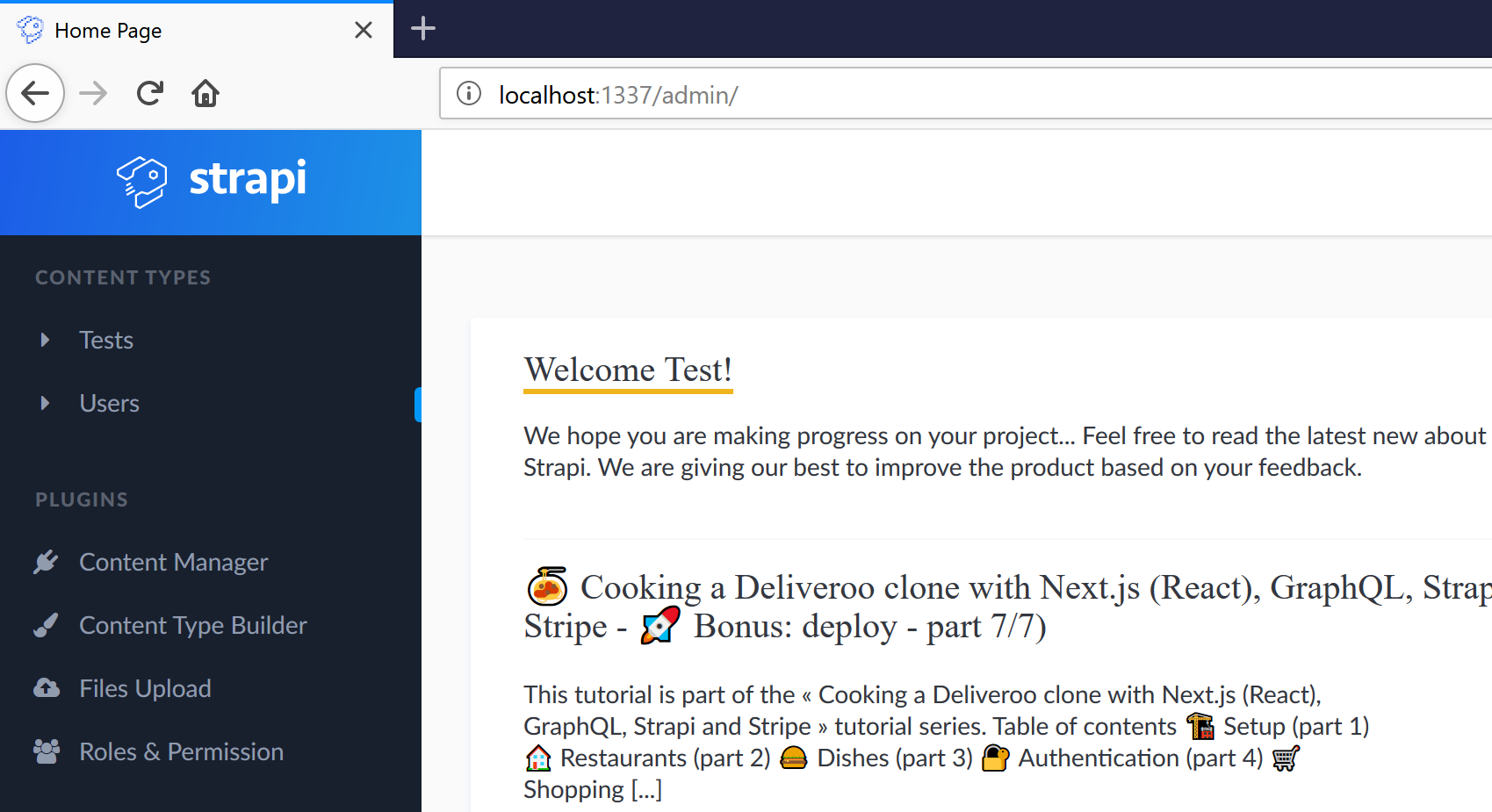Screen dimensions: 1492x812
Task: Click the browser back arrow
Action: coord(34,93)
